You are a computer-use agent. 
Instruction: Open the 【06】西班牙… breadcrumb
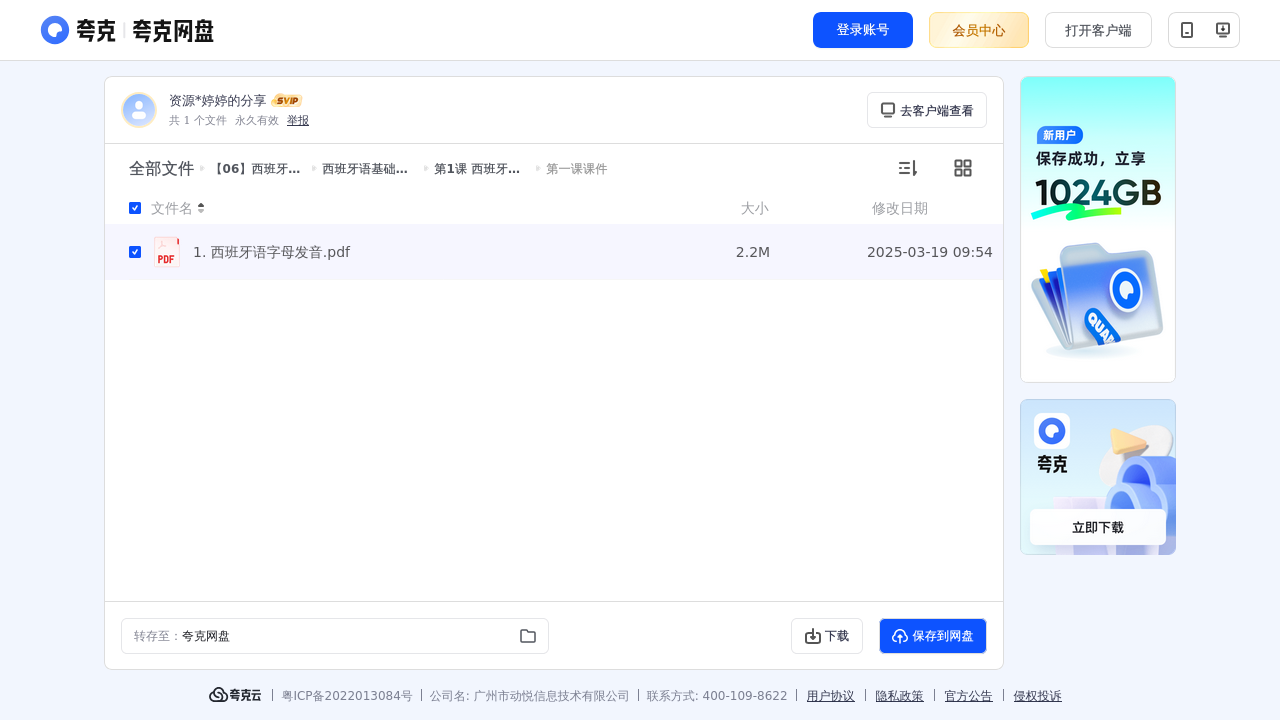tap(255, 169)
